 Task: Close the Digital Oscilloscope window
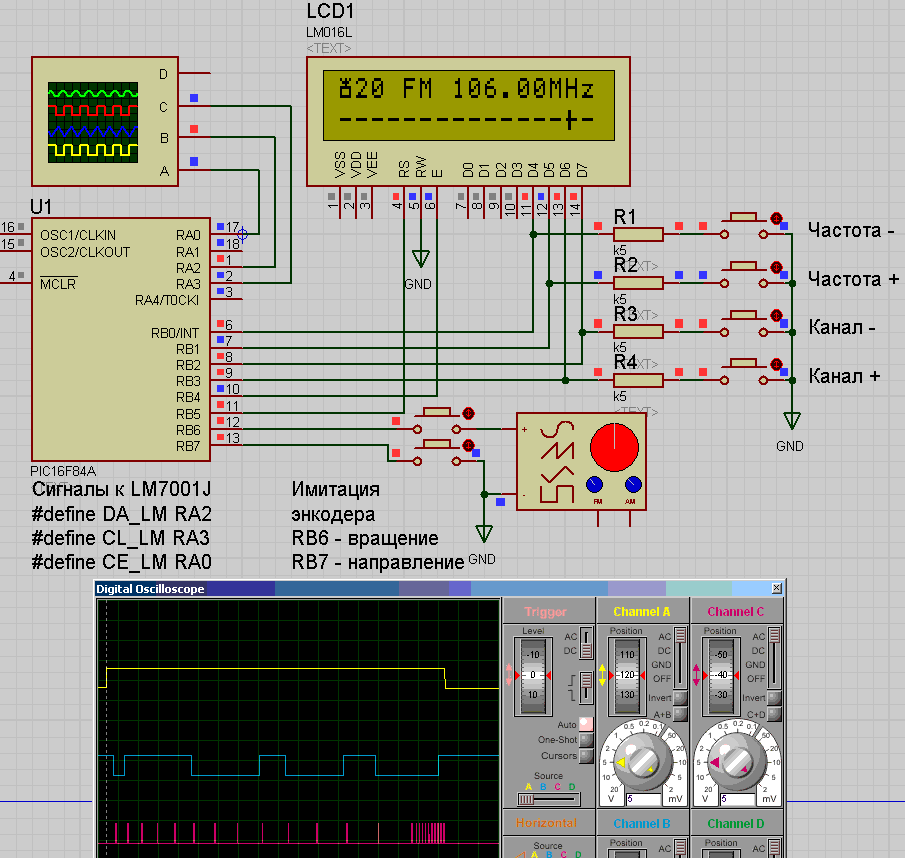776,588
